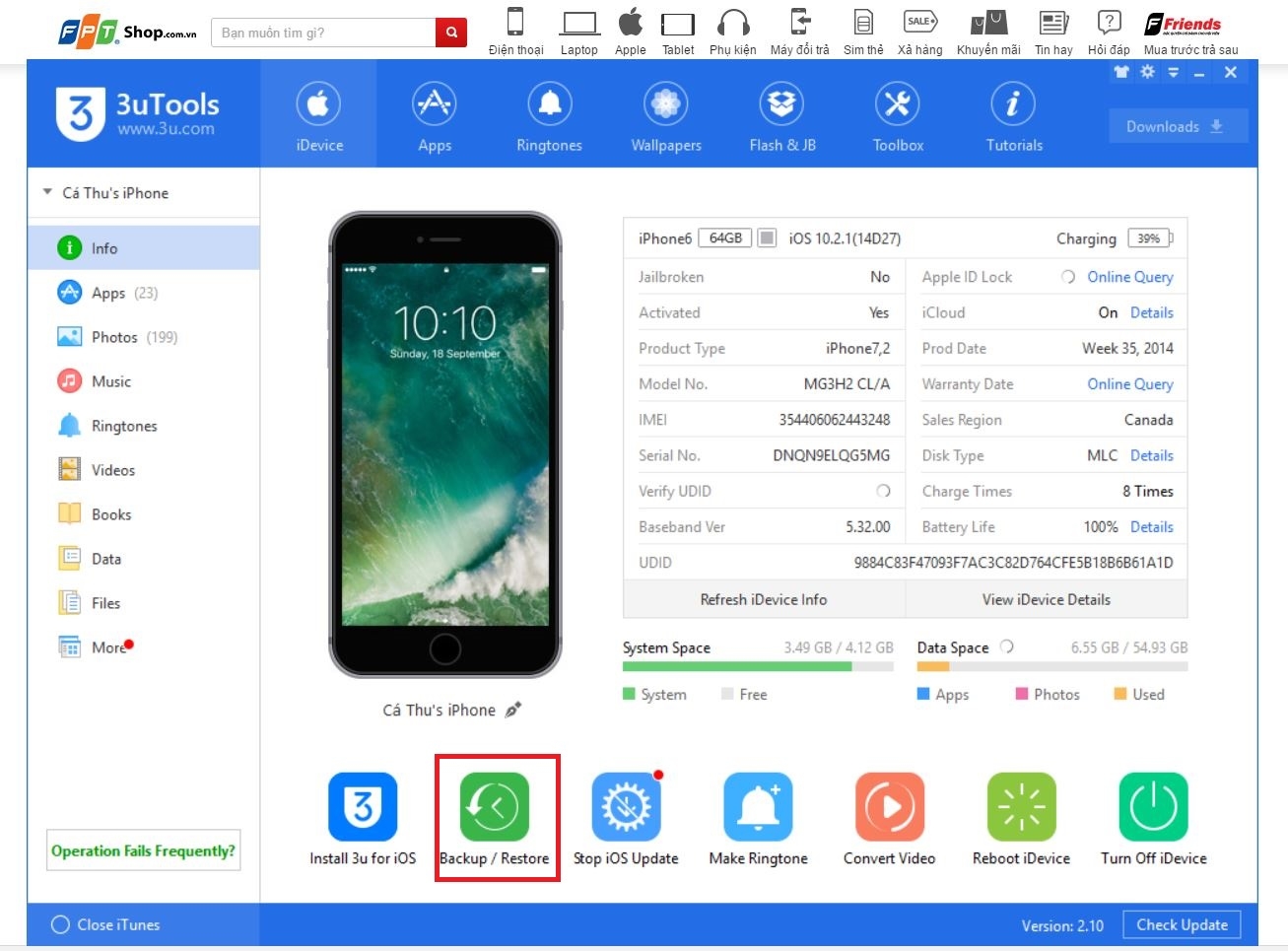Collapse the Cá Thu's iPhone device entry

(45, 192)
